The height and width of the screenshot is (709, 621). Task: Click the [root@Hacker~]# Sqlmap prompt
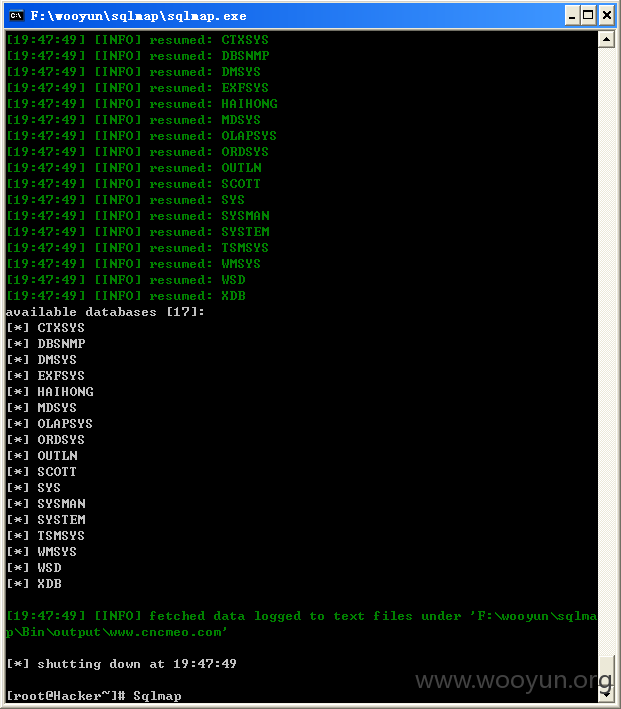(x=94, y=696)
